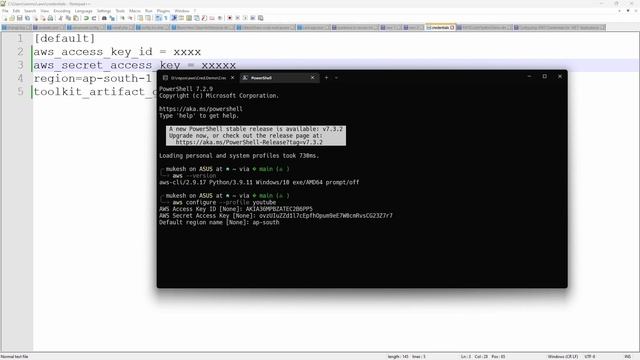This screenshot has width=640, height=360.
Task: Click the 'INS' indicator in status bar
Action: 628,357
